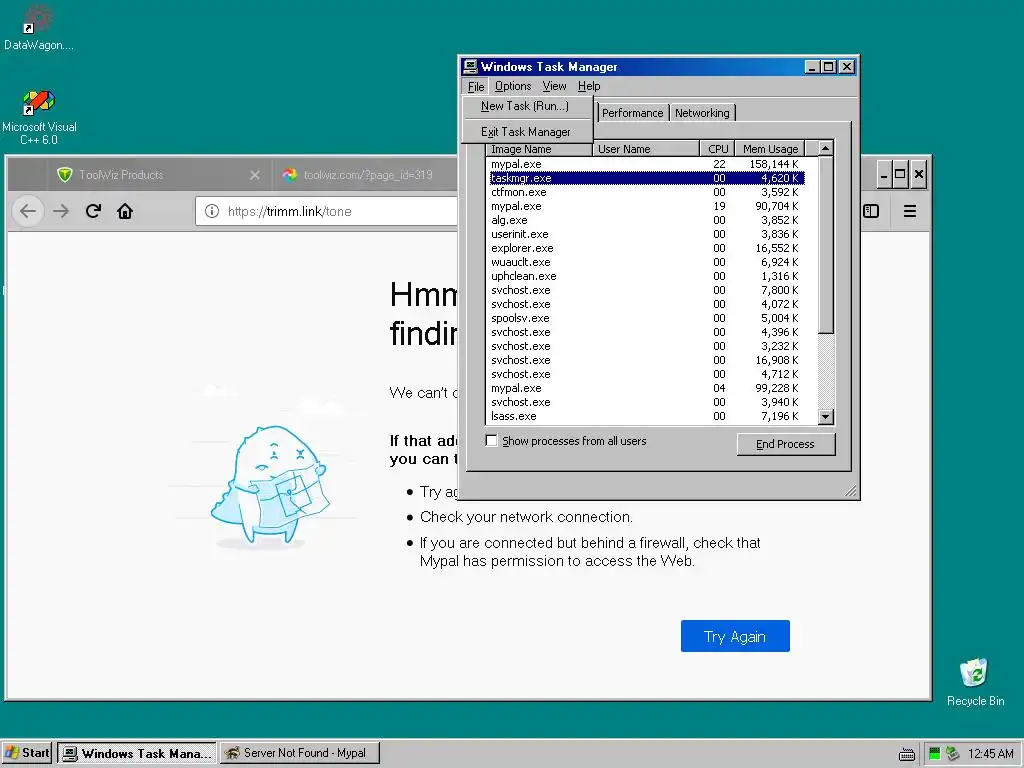Select svchost.exe row using 7,800 K
The width and height of the screenshot is (1024, 768).
[x=647, y=290]
